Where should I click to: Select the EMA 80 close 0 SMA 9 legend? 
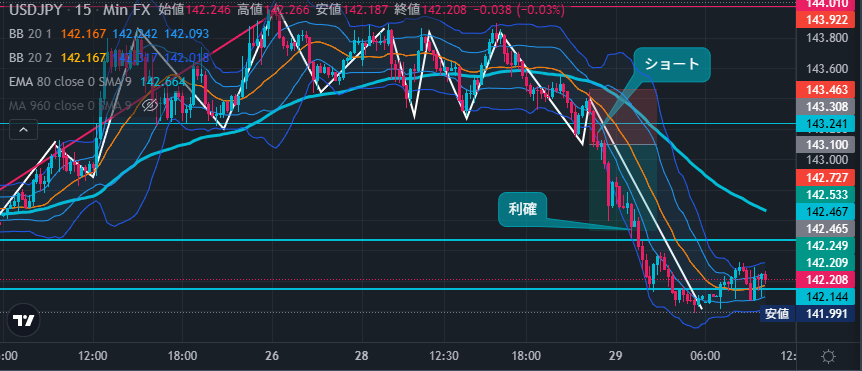(71, 81)
